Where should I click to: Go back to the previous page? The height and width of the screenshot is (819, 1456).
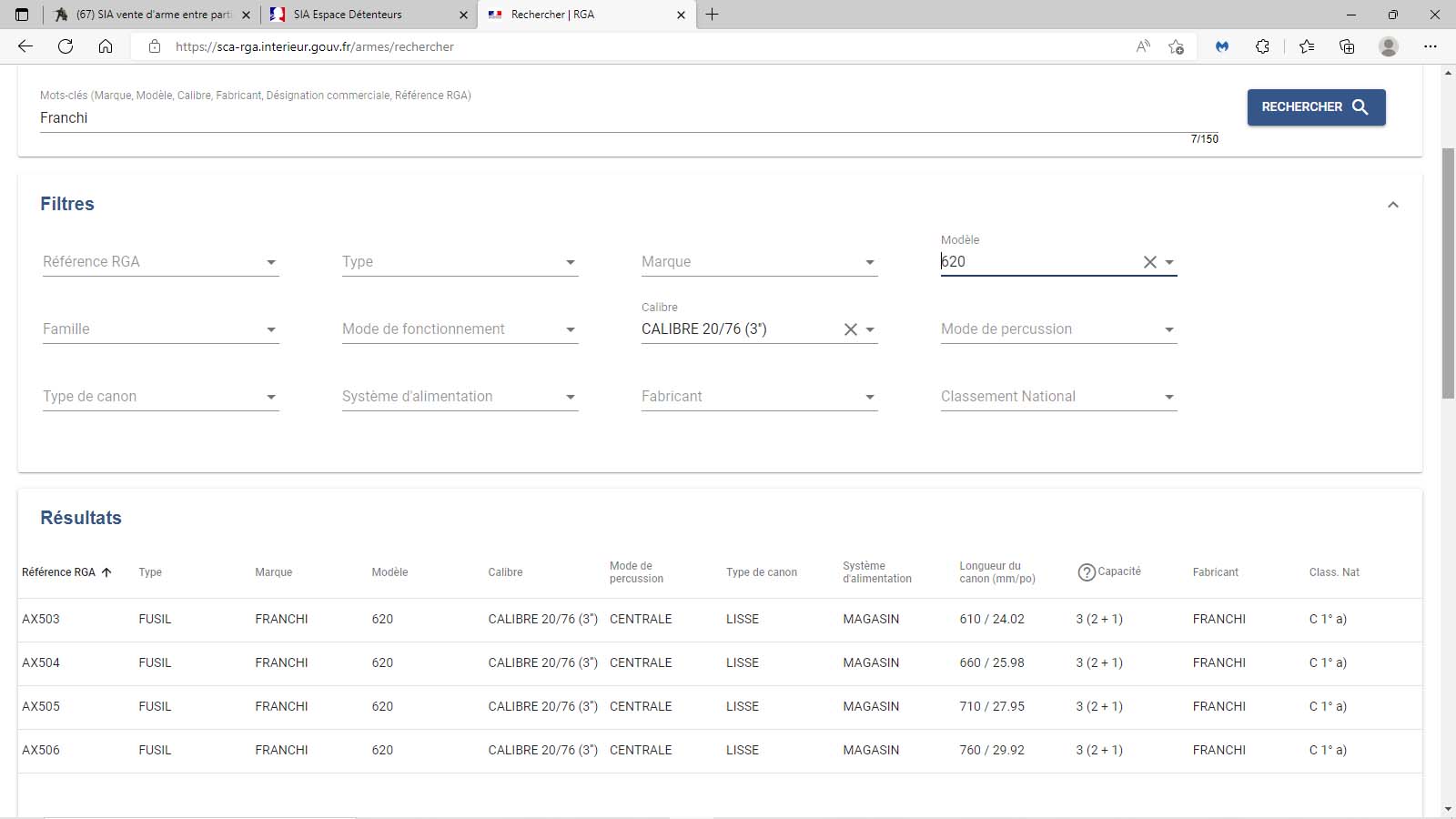pyautogui.click(x=25, y=46)
